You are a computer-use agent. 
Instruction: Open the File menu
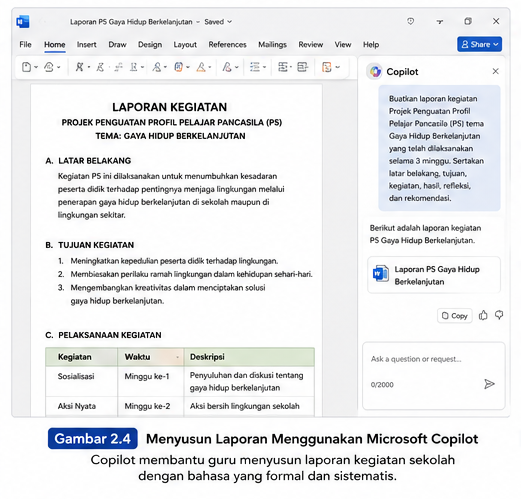25,45
